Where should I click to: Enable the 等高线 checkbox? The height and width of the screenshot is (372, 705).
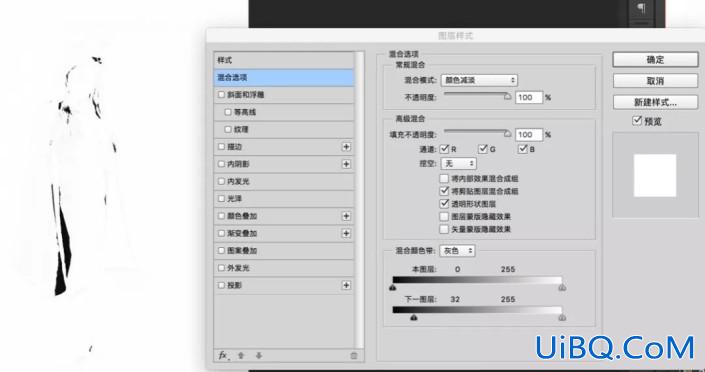pos(228,112)
